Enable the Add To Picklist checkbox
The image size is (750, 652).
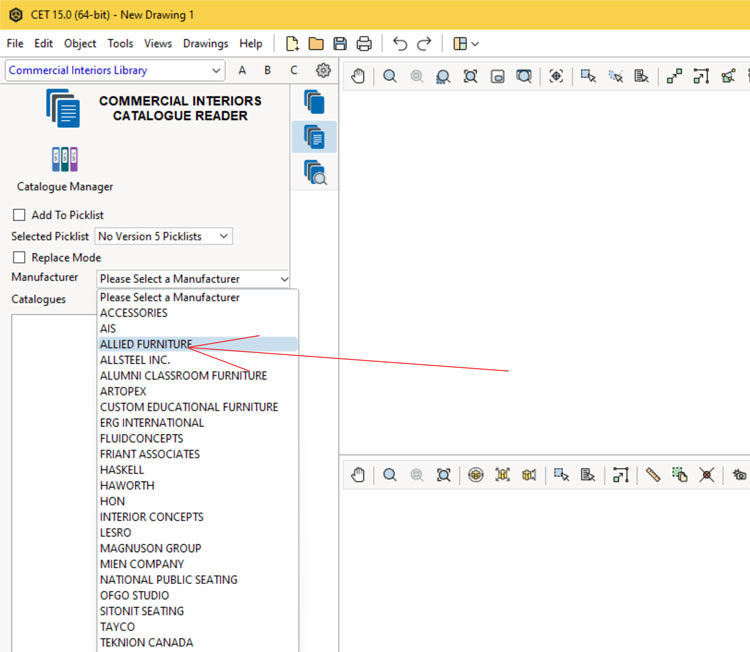(19, 215)
